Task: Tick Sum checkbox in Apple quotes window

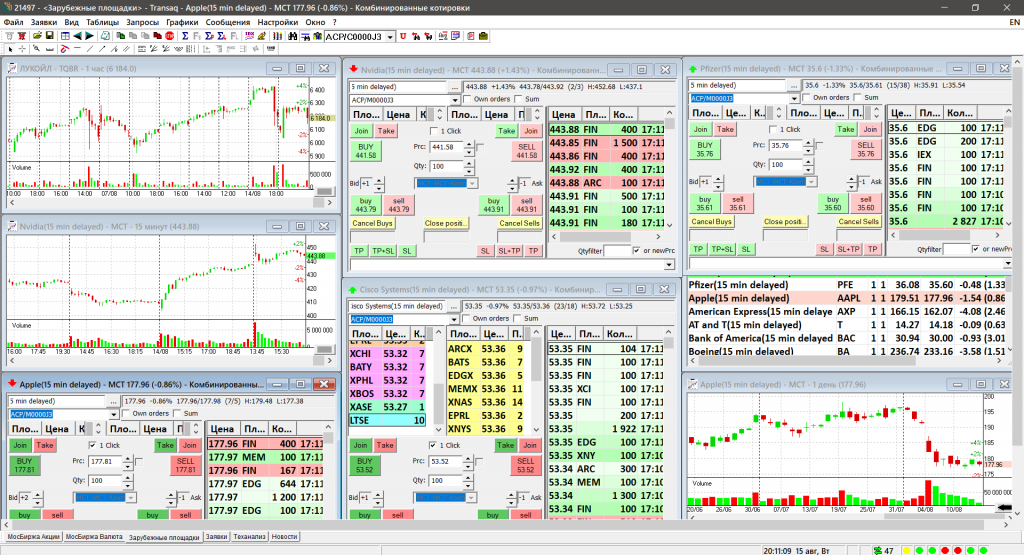Action: [x=176, y=413]
